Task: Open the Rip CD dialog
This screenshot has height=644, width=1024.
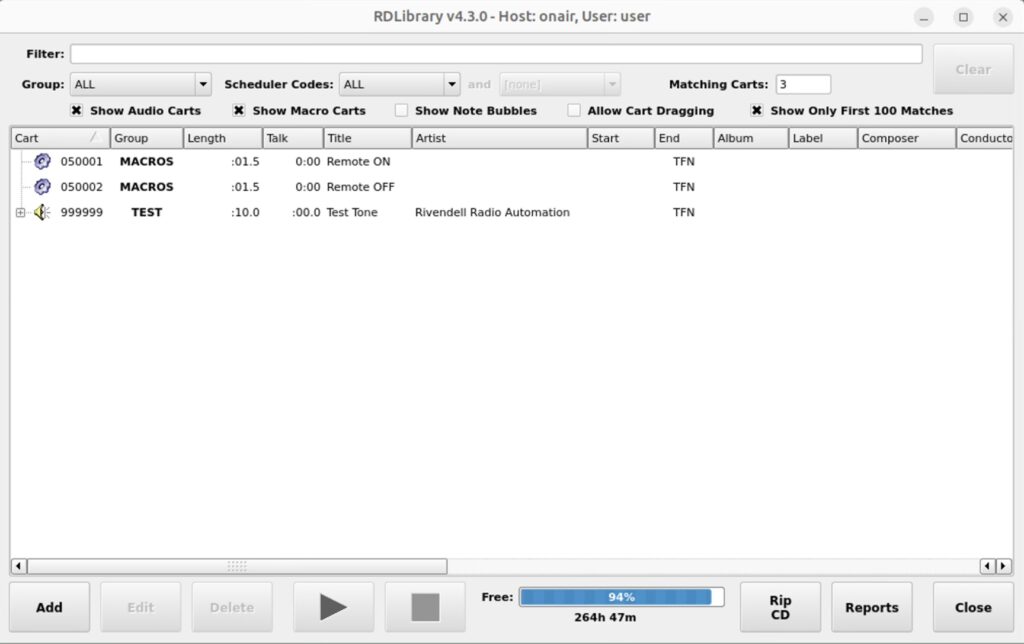Action: click(x=780, y=607)
